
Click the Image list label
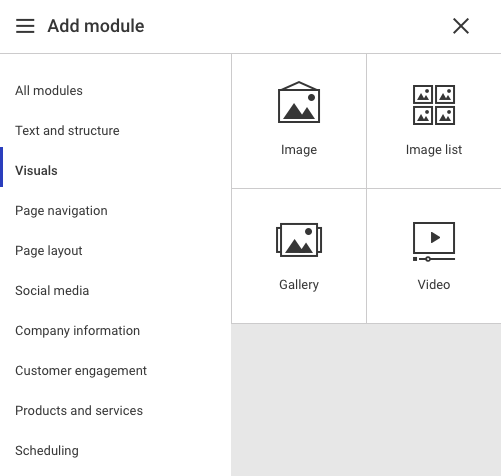(x=434, y=150)
